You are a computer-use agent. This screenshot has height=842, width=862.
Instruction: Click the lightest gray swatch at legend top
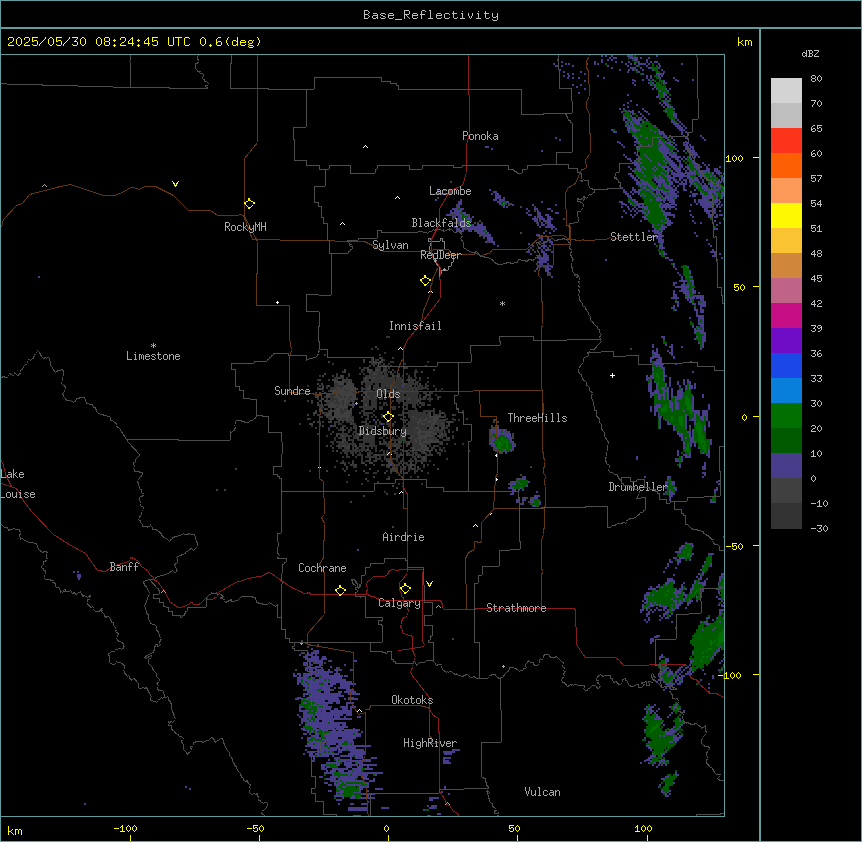pos(786,91)
